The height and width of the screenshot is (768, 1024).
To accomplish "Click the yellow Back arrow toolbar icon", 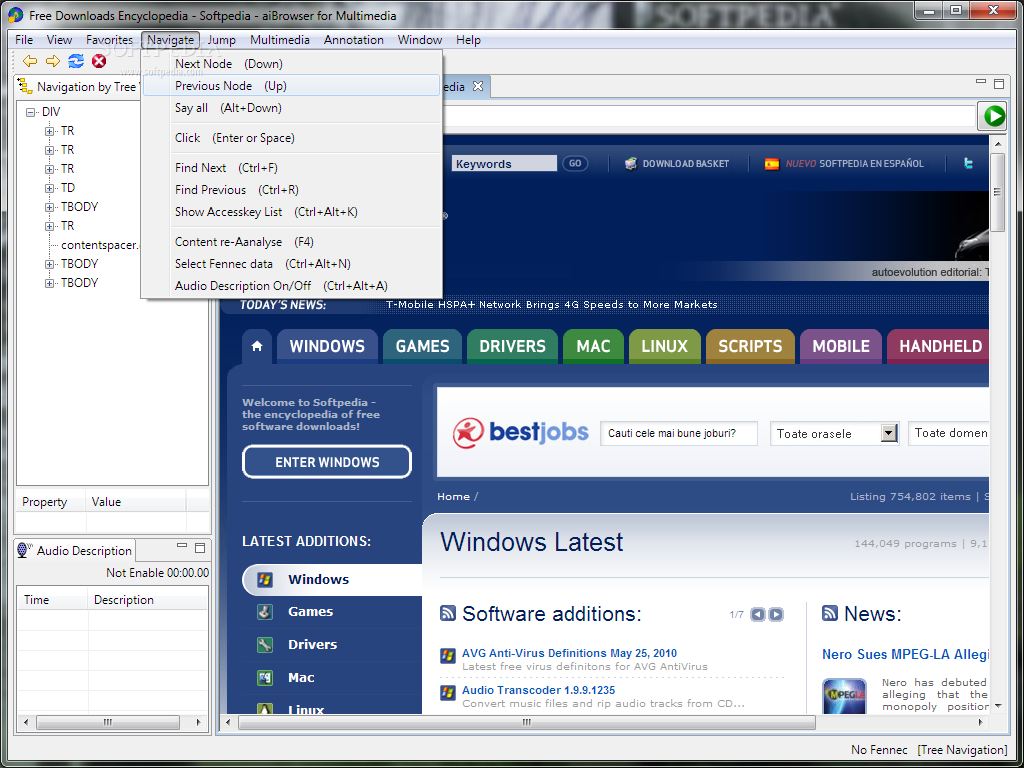I will (30, 61).
